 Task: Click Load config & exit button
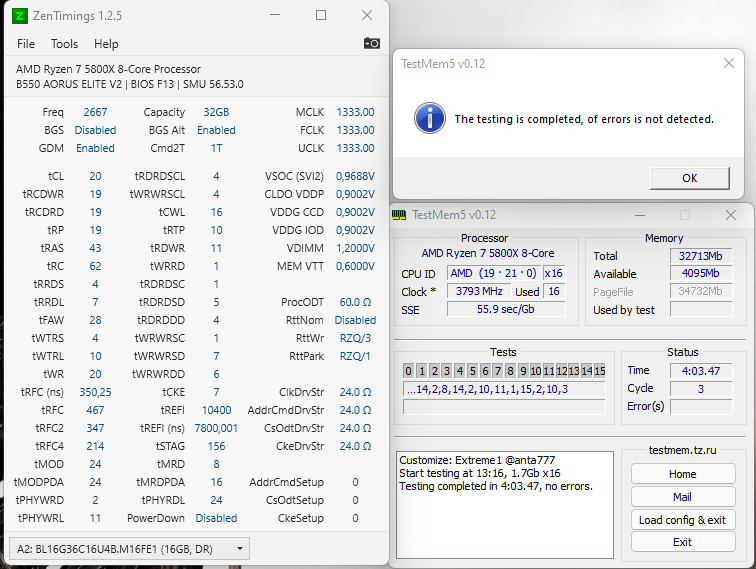tap(683, 520)
